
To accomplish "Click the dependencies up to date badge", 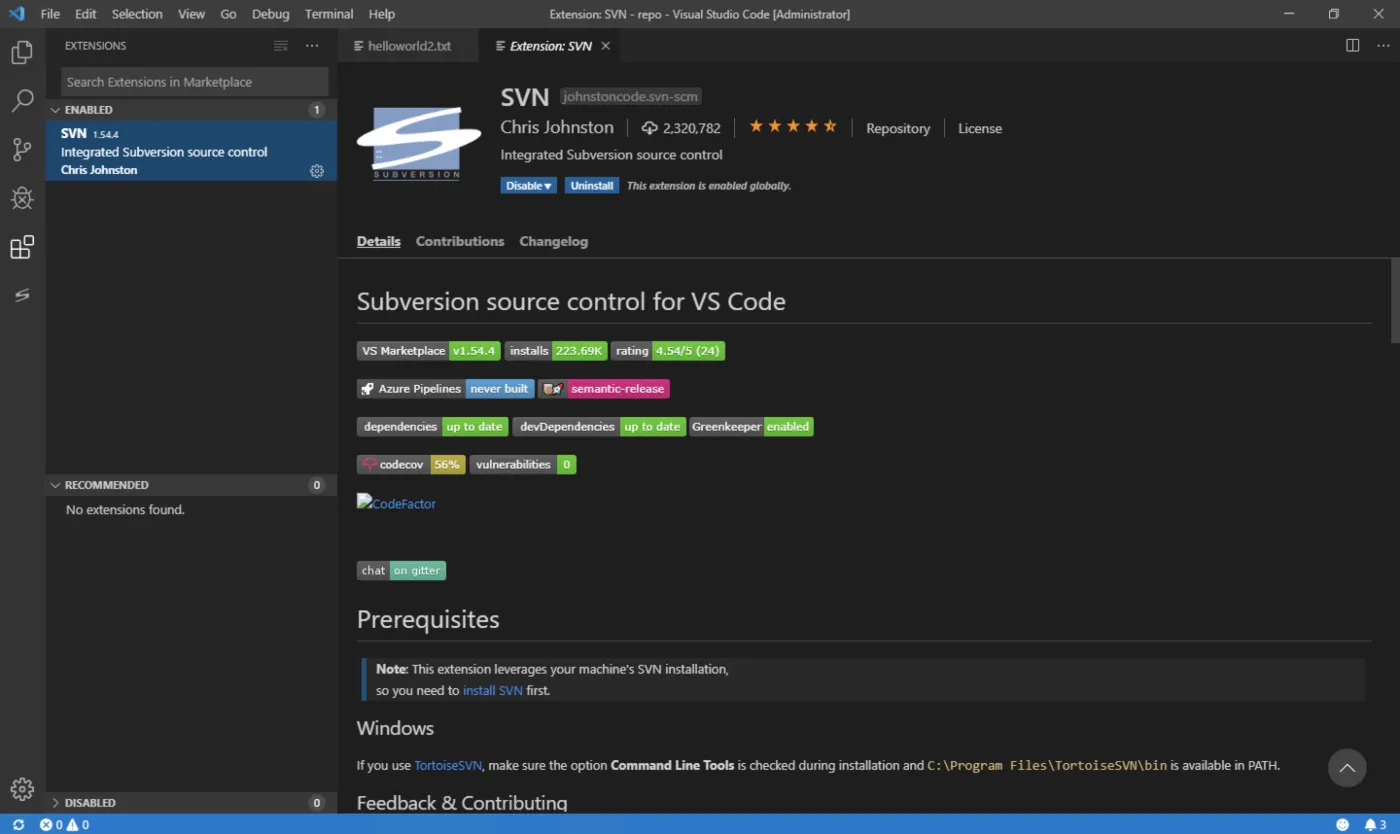I will [432, 427].
